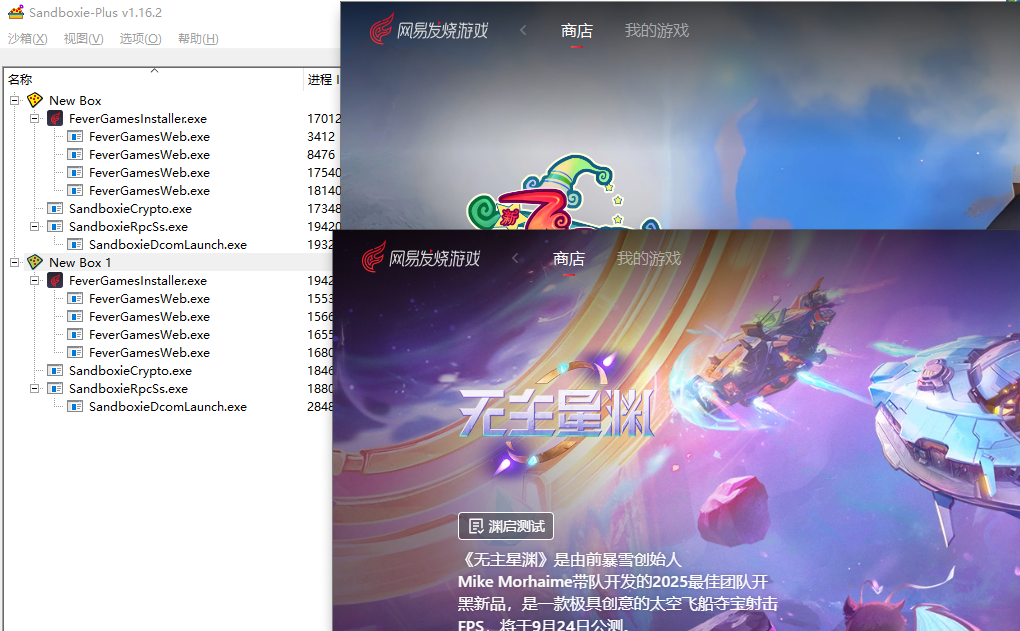This screenshot has height=631, width=1020.
Task: Collapse SandboxieRpcSs.exe under New Box 1
Action: [34, 388]
